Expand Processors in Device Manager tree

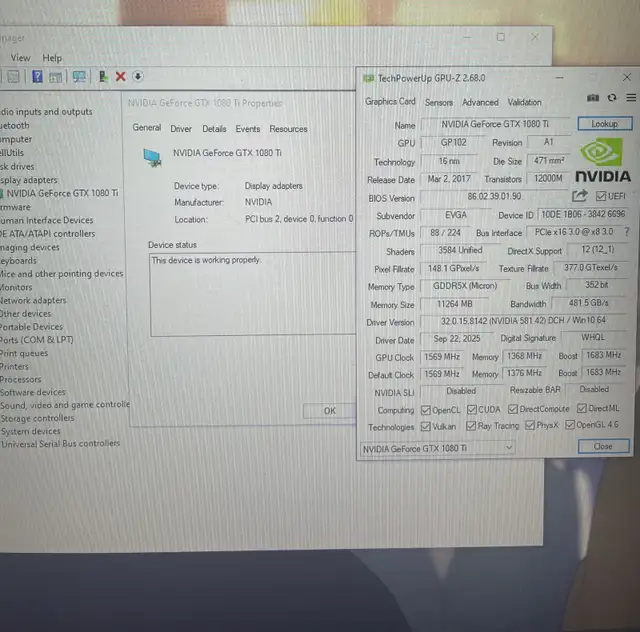click(20, 379)
